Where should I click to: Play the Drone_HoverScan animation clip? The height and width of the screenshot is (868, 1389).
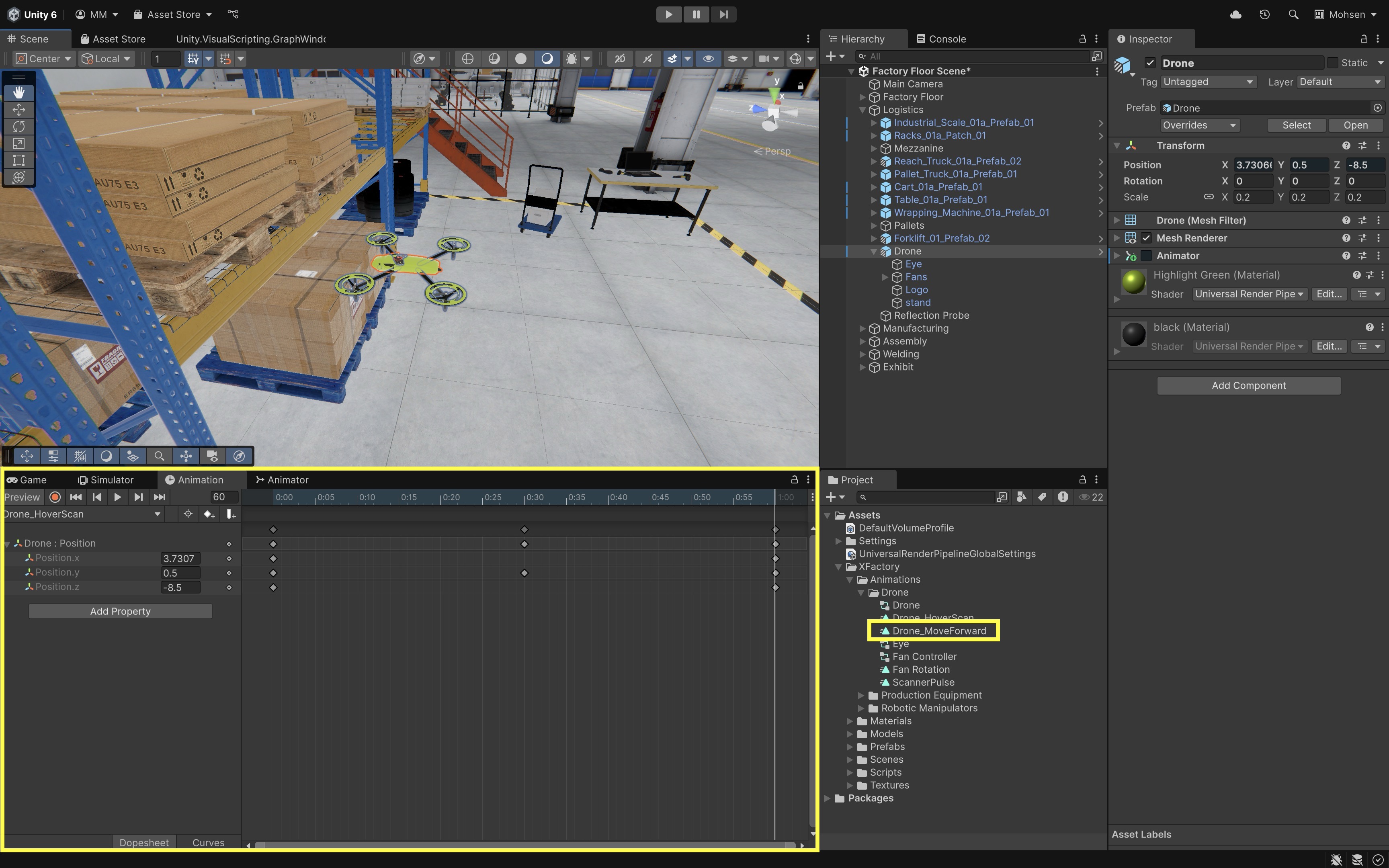(x=117, y=497)
